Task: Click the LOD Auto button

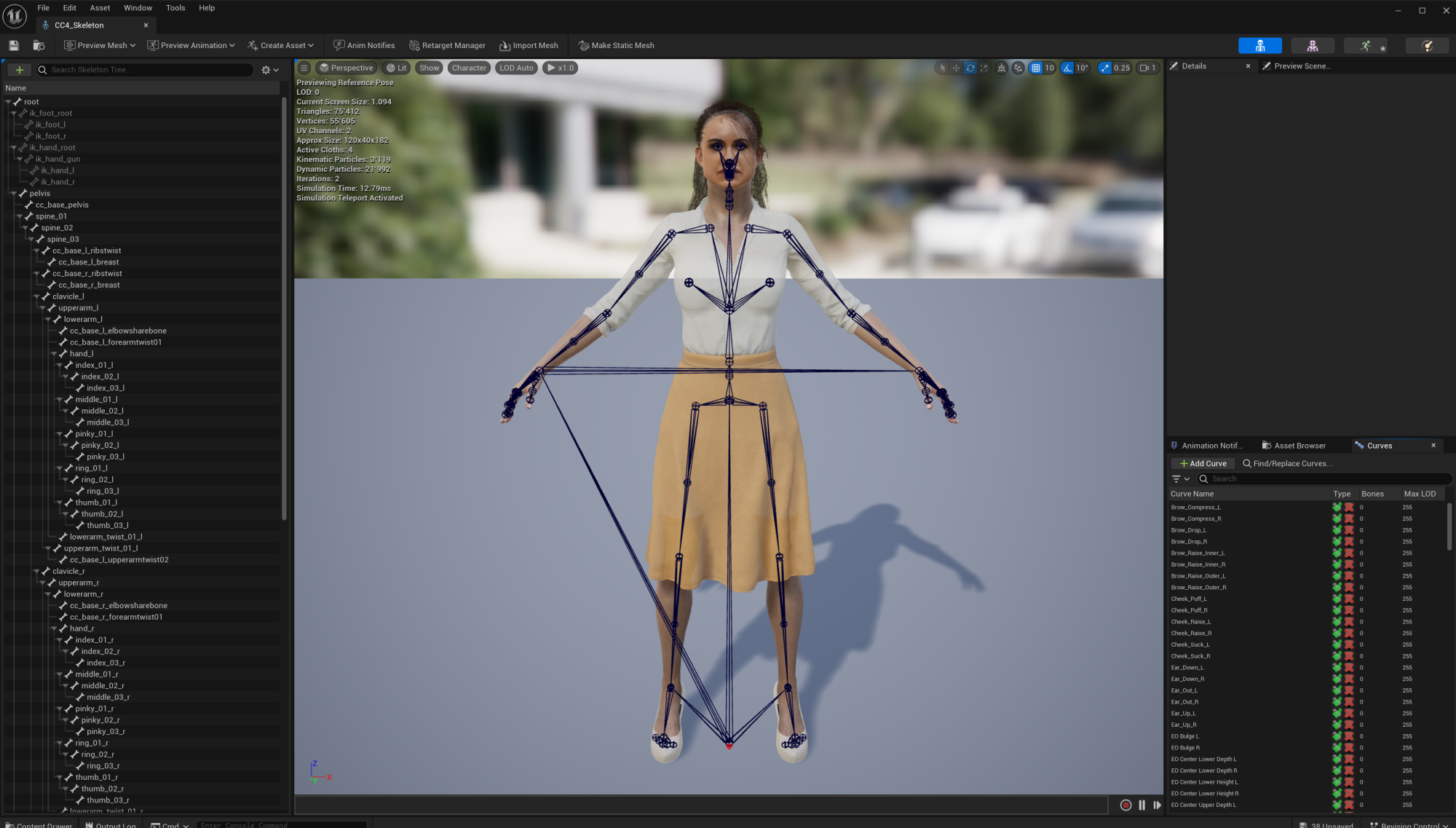Action: pos(516,68)
